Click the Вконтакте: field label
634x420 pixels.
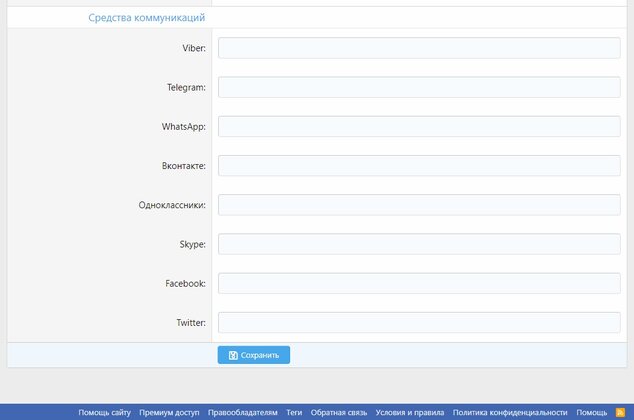184,165
